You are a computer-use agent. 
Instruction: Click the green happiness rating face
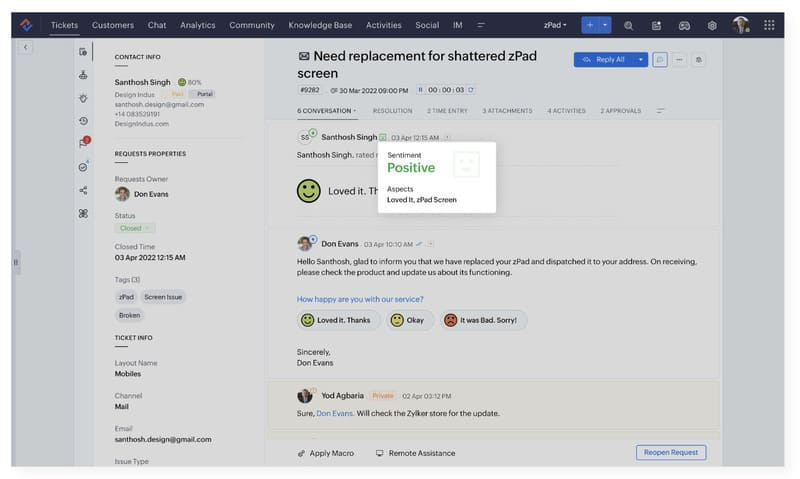(x=182, y=82)
